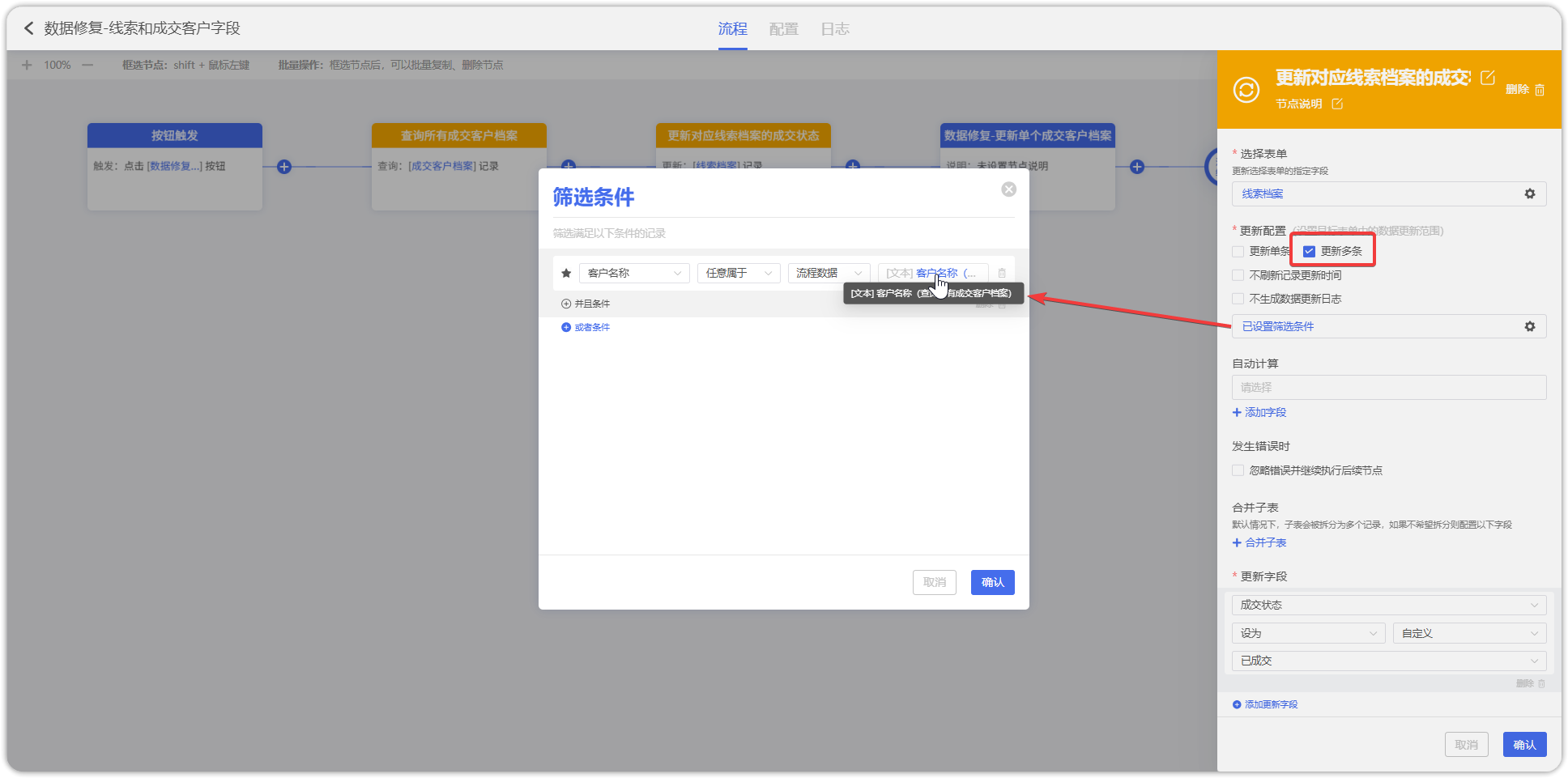Viewport: 1568px width, 778px height.
Task: Open the 成交状态 update field dropdown
Action: (x=1388, y=605)
